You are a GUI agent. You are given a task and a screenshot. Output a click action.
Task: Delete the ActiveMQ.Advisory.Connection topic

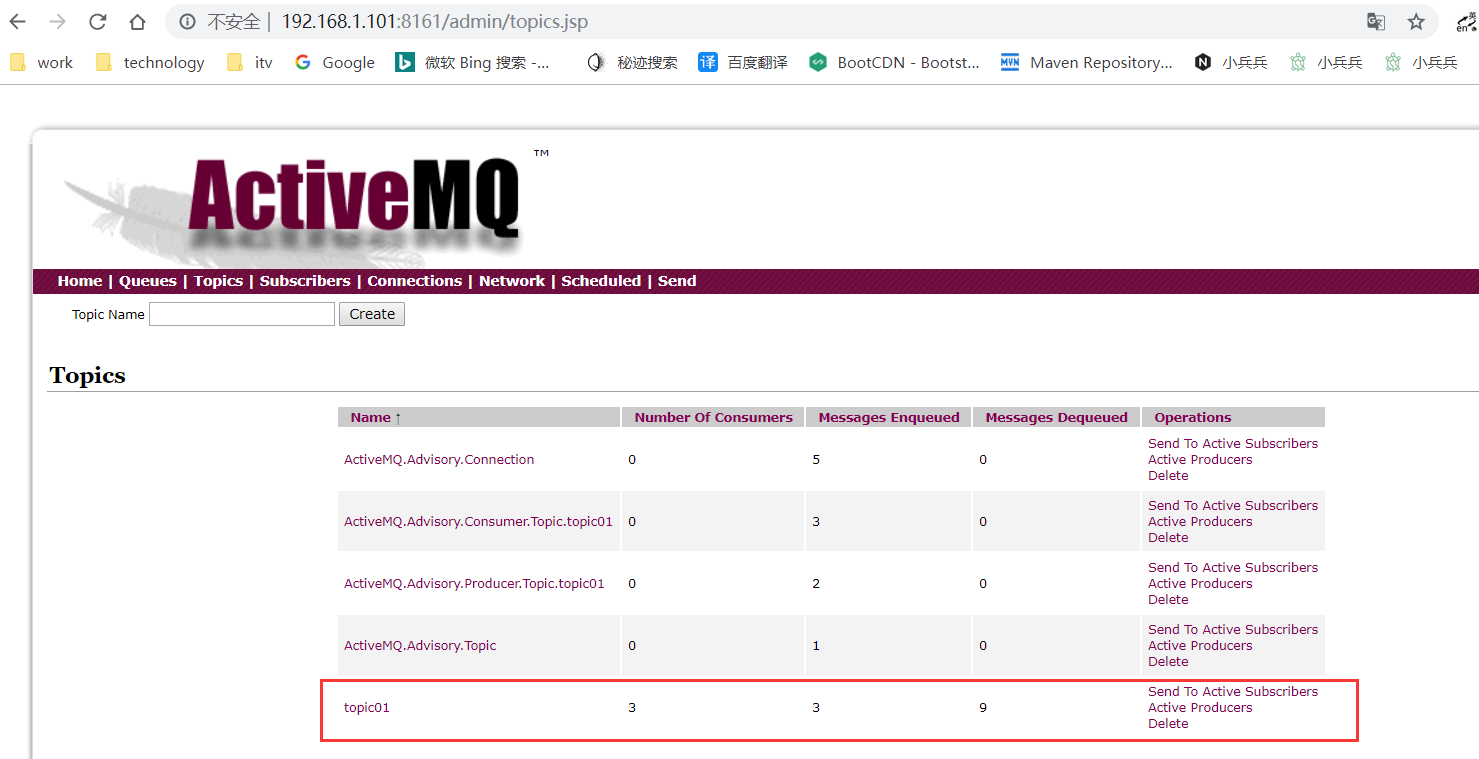[1168, 476]
